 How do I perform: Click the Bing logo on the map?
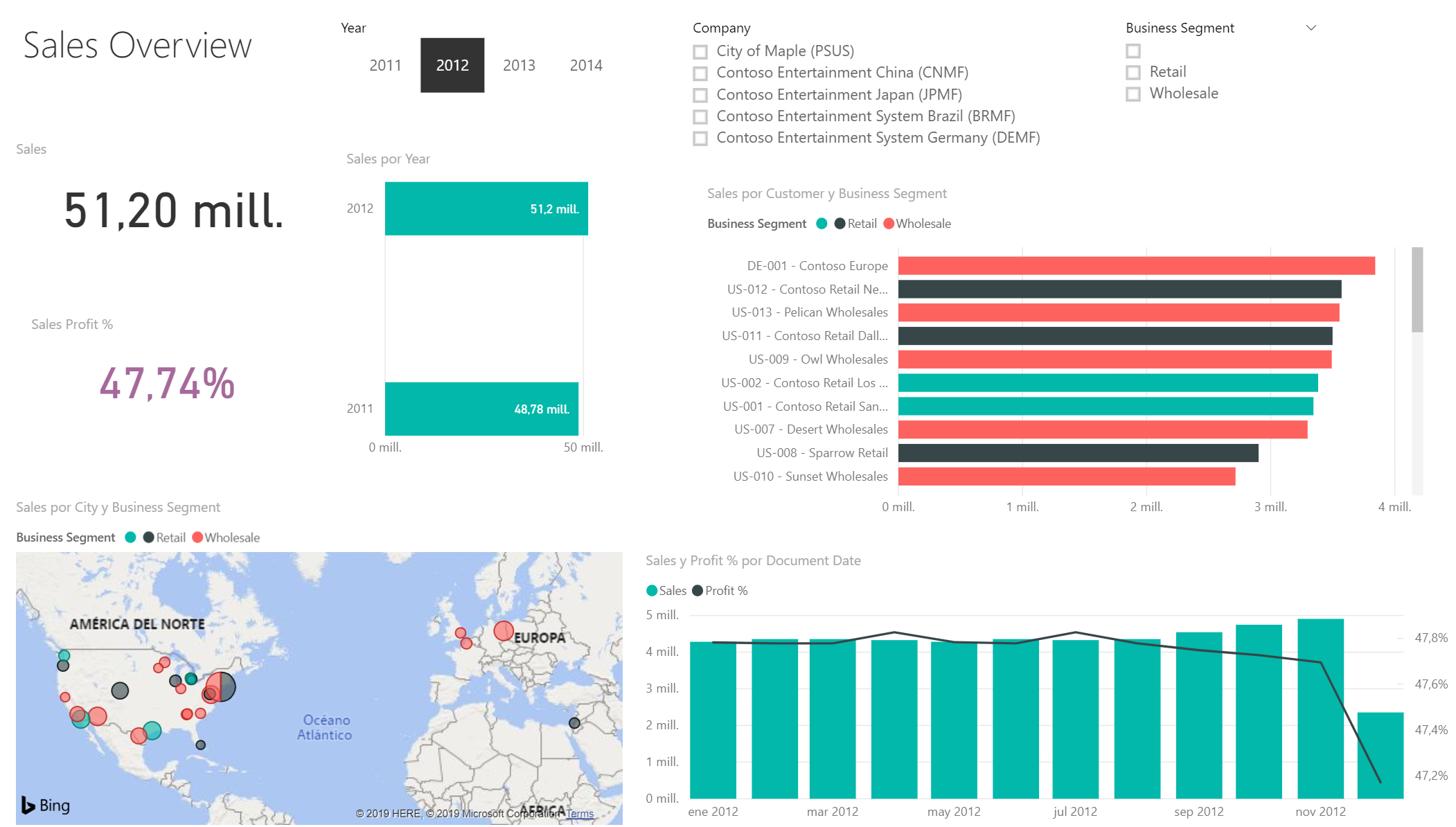click(x=46, y=805)
